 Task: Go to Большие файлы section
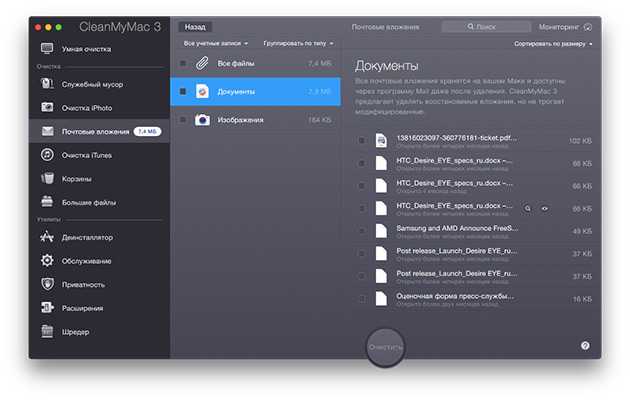click(99, 202)
